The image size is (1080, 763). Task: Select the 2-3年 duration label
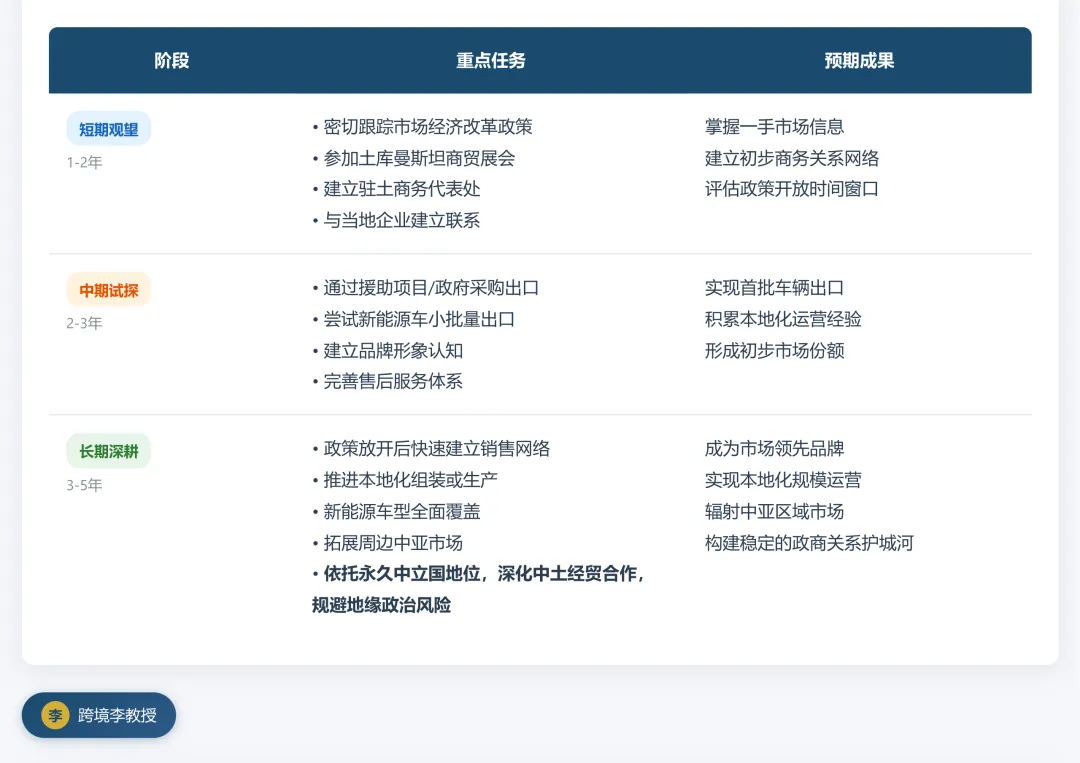coord(85,323)
